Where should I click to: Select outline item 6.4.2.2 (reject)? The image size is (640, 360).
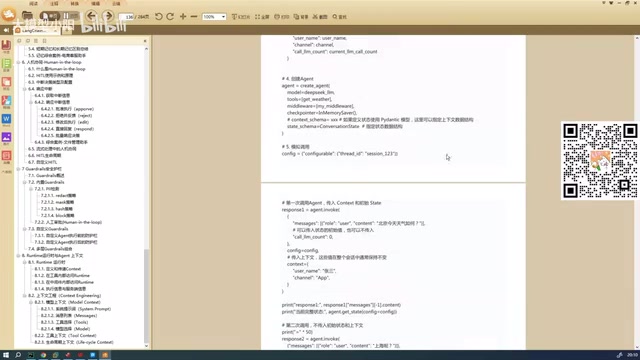(x=67, y=116)
